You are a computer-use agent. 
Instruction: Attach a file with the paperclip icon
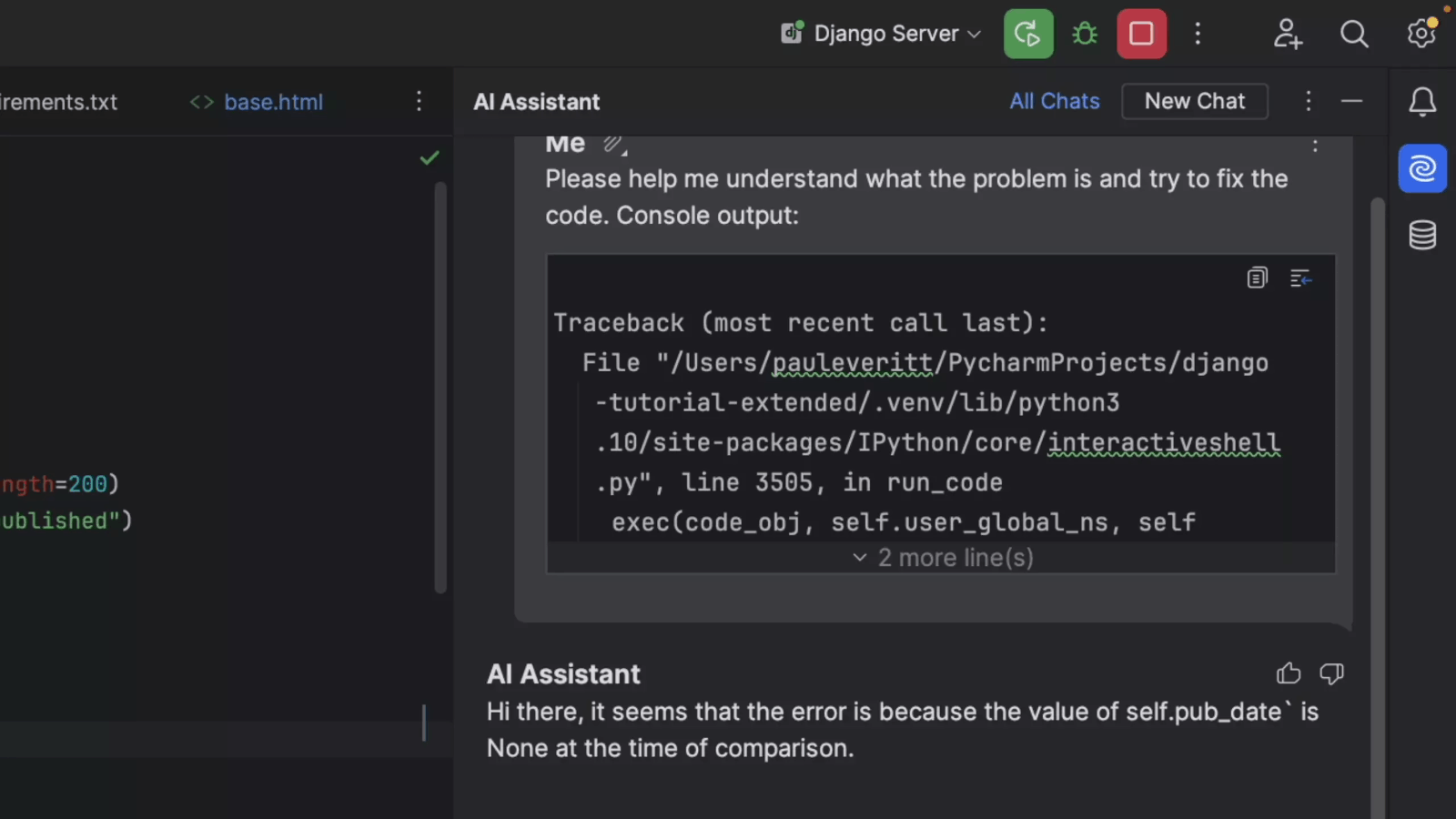[613, 143]
